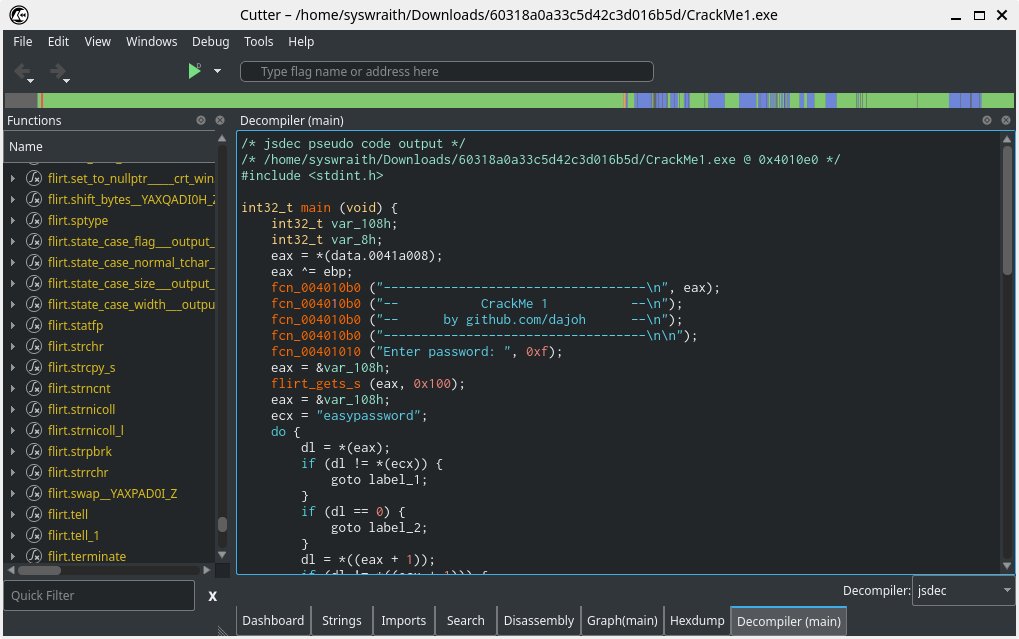Select the flirt.tell function row
The image size is (1019, 639).
(x=109, y=514)
